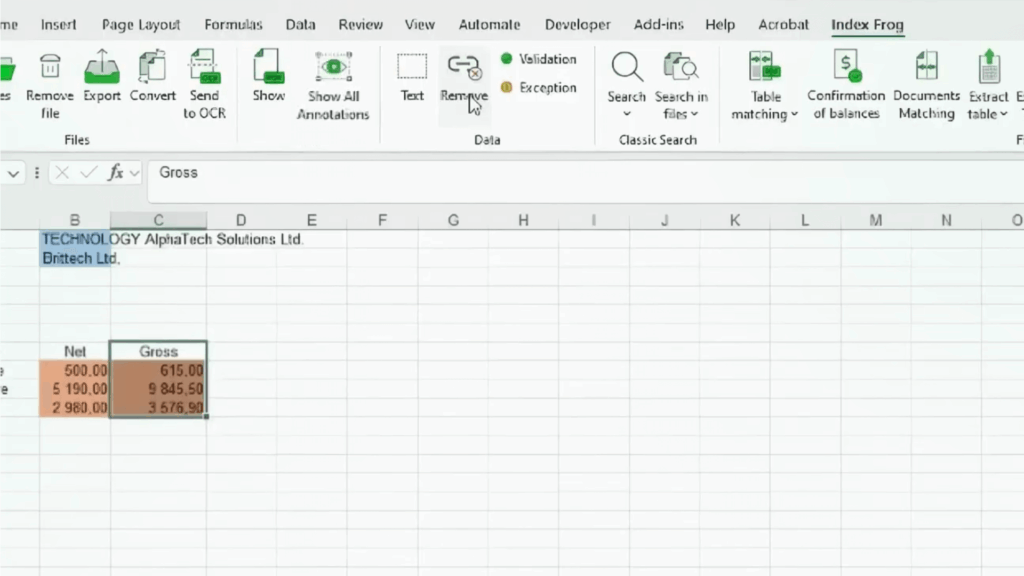Screen dimensions: 1024x576
Task: Open the Search in files tool
Action: (x=680, y=67)
